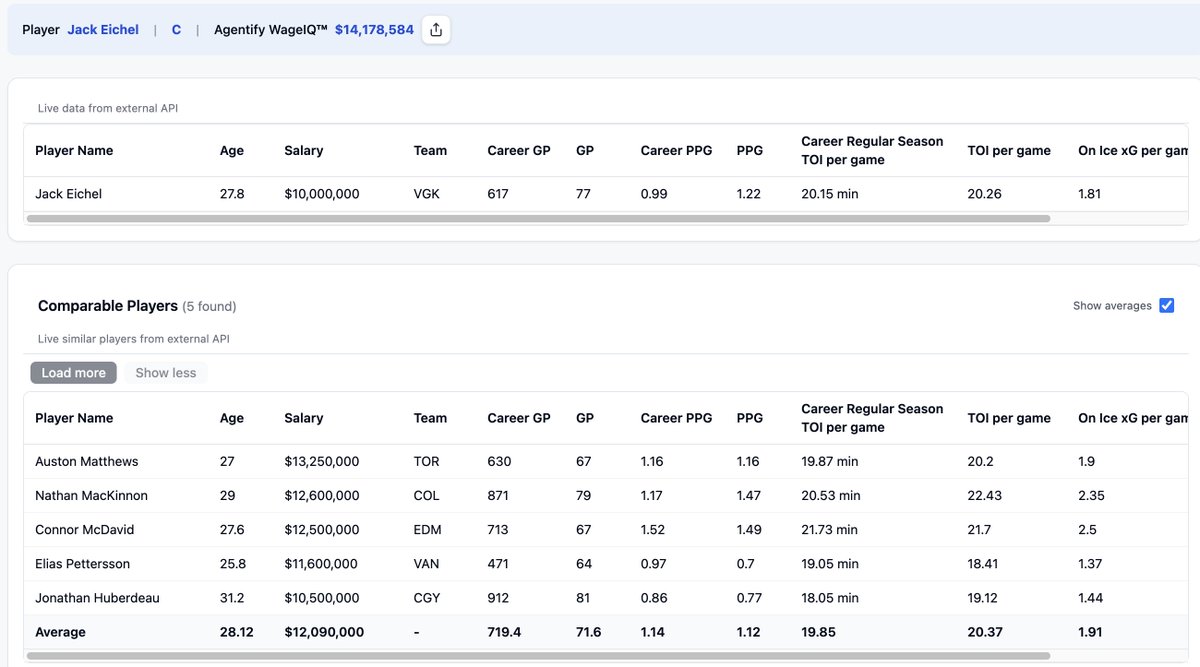Open the Jack Eichel player link
The height and width of the screenshot is (667, 1200).
click(102, 29)
